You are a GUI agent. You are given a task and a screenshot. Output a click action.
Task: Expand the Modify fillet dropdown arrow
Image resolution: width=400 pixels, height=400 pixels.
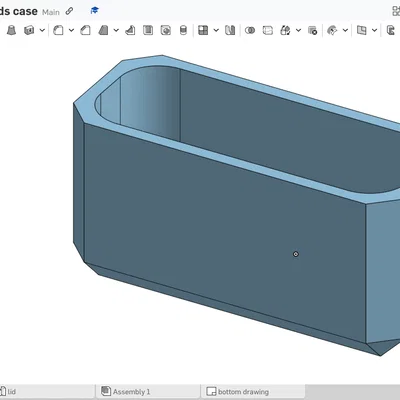[x=345, y=30]
